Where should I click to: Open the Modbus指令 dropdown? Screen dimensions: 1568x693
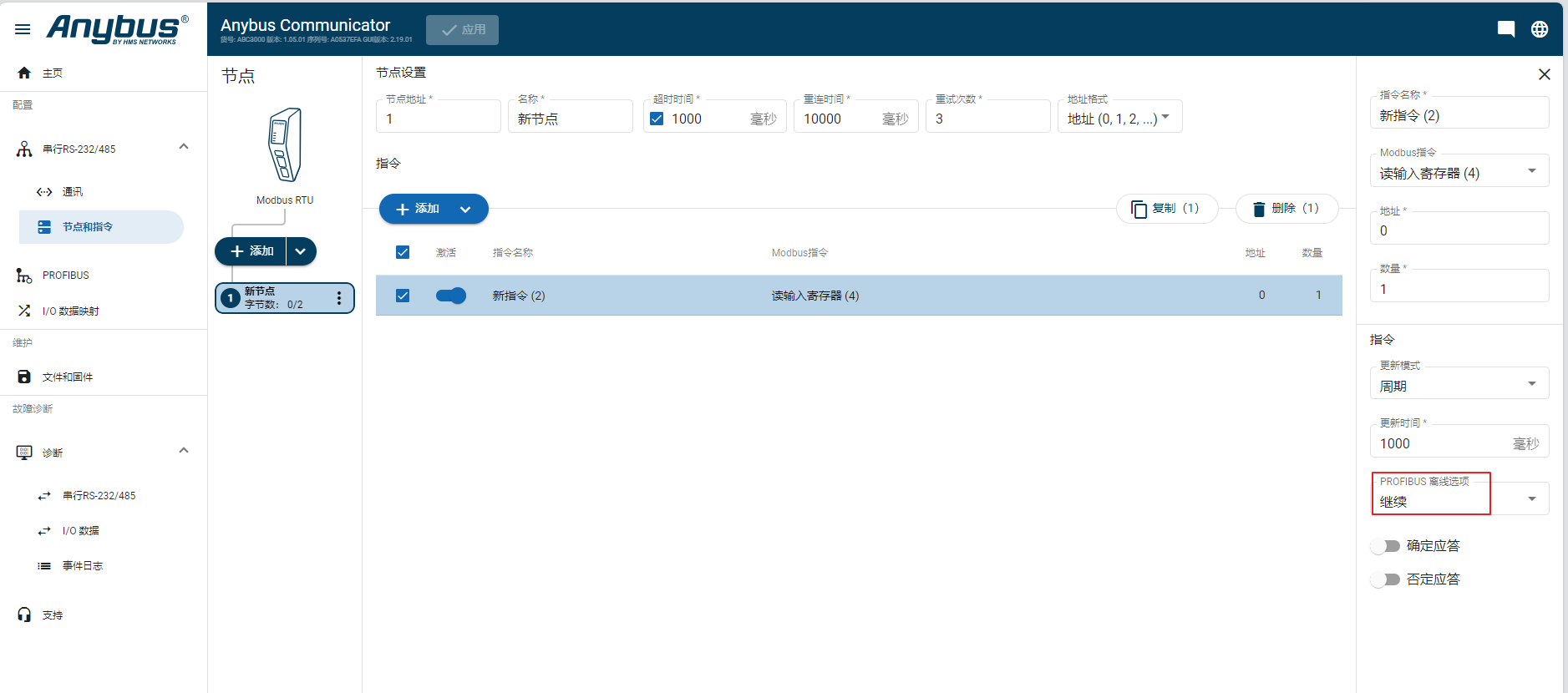[1459, 170]
